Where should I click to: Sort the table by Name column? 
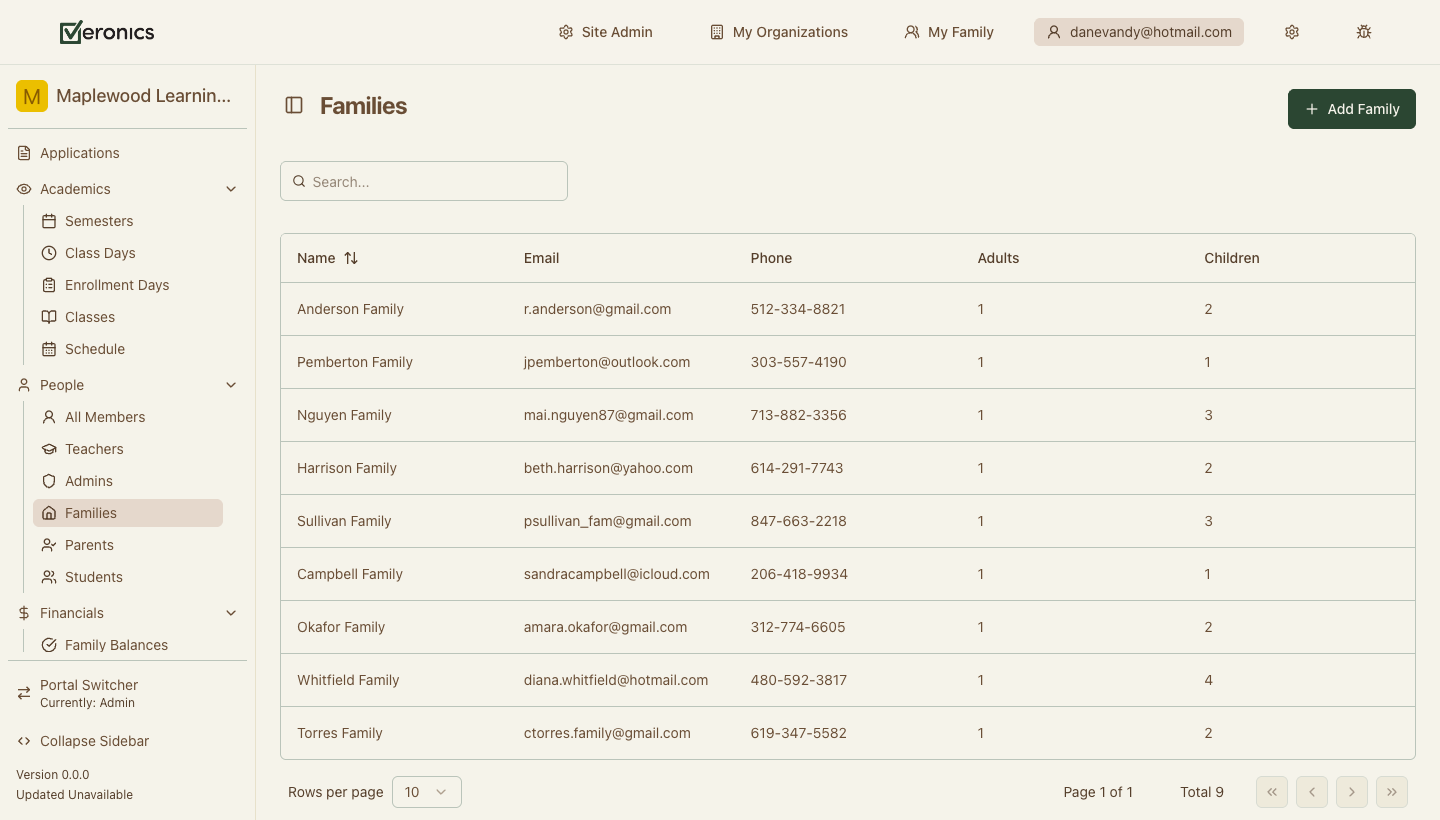327,258
